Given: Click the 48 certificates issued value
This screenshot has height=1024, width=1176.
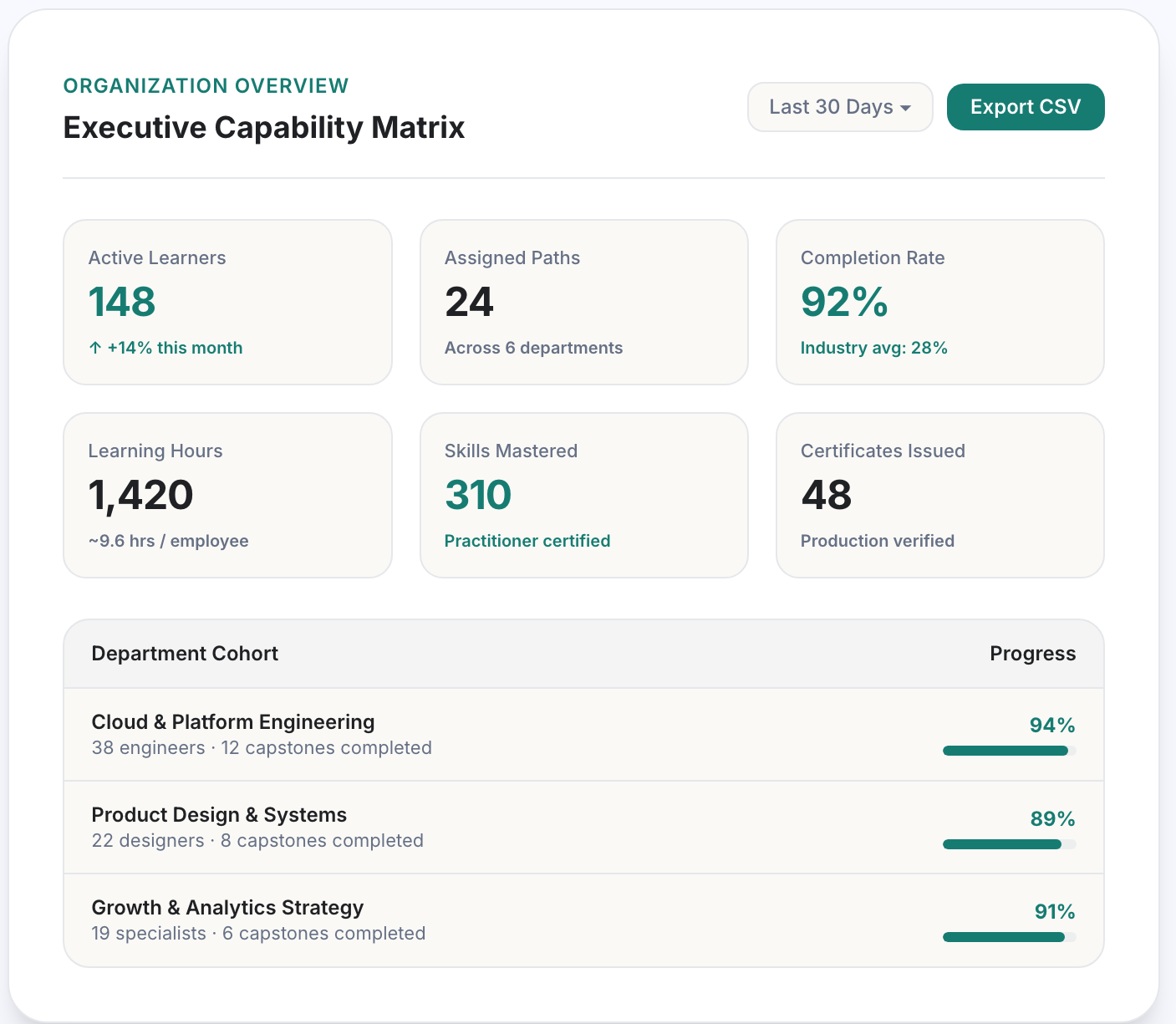Looking at the screenshot, I should click(827, 495).
